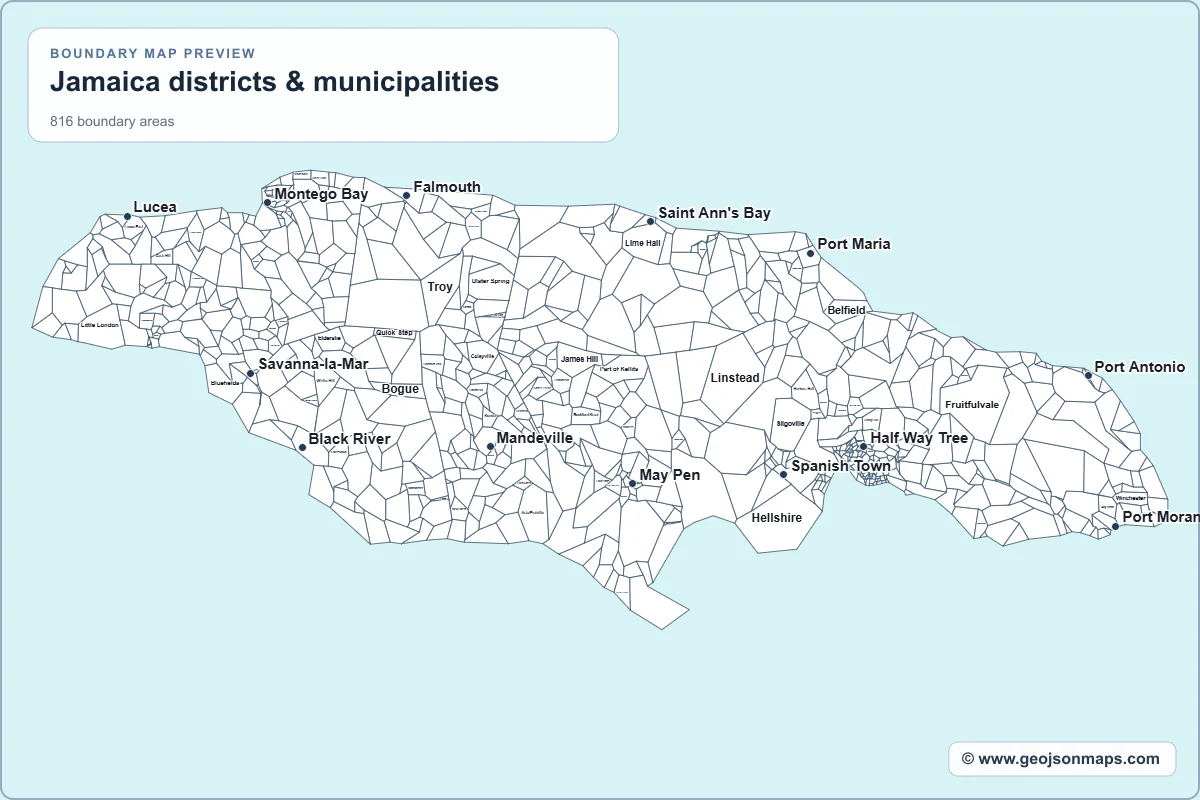Click the Saint Ann's Bay marker dot
This screenshot has width=1200, height=800.
(x=650, y=222)
